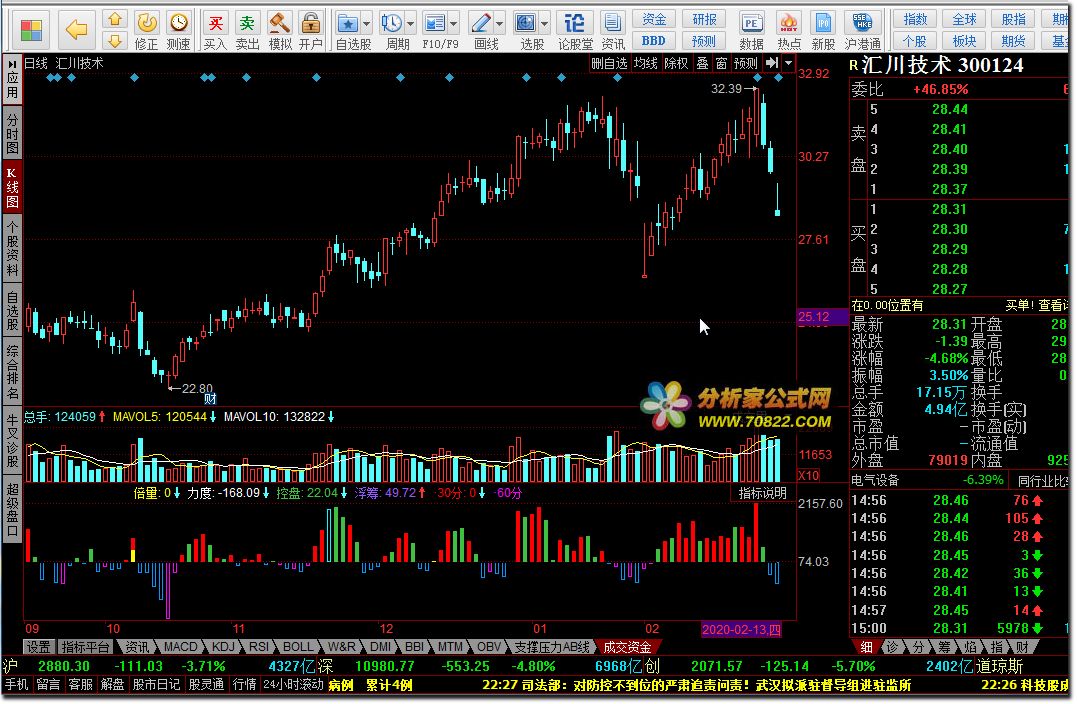1077x704 pixels.
Task: Toggle the 窗 window option
Action: pyautogui.click(x=721, y=63)
